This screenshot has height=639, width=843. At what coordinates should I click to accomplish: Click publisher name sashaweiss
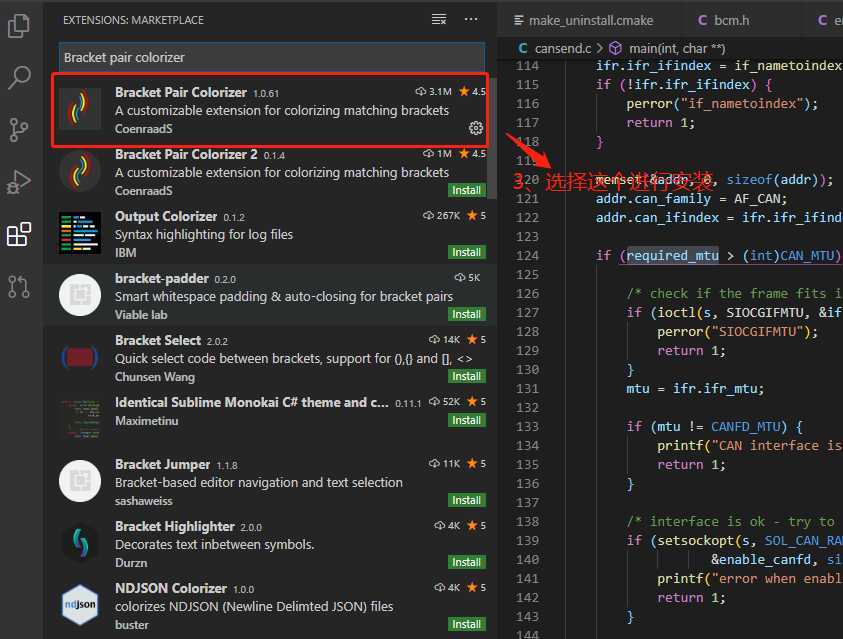click(144, 501)
